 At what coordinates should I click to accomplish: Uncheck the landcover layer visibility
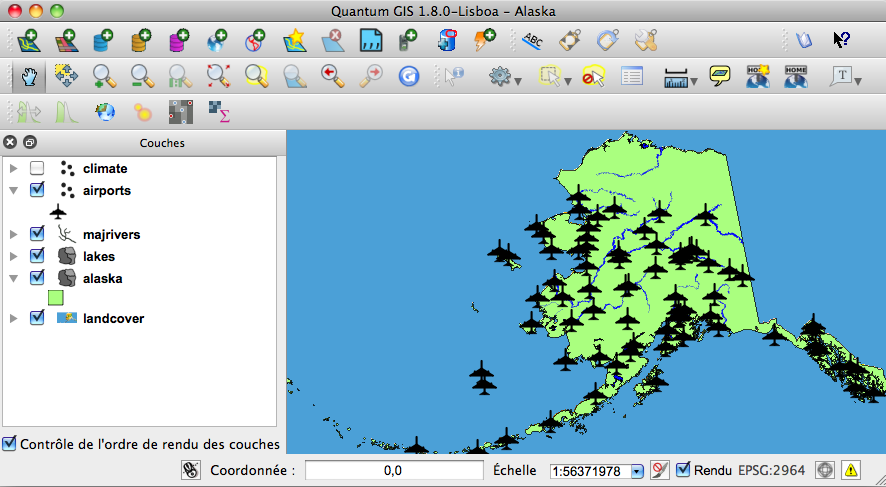pos(37,317)
